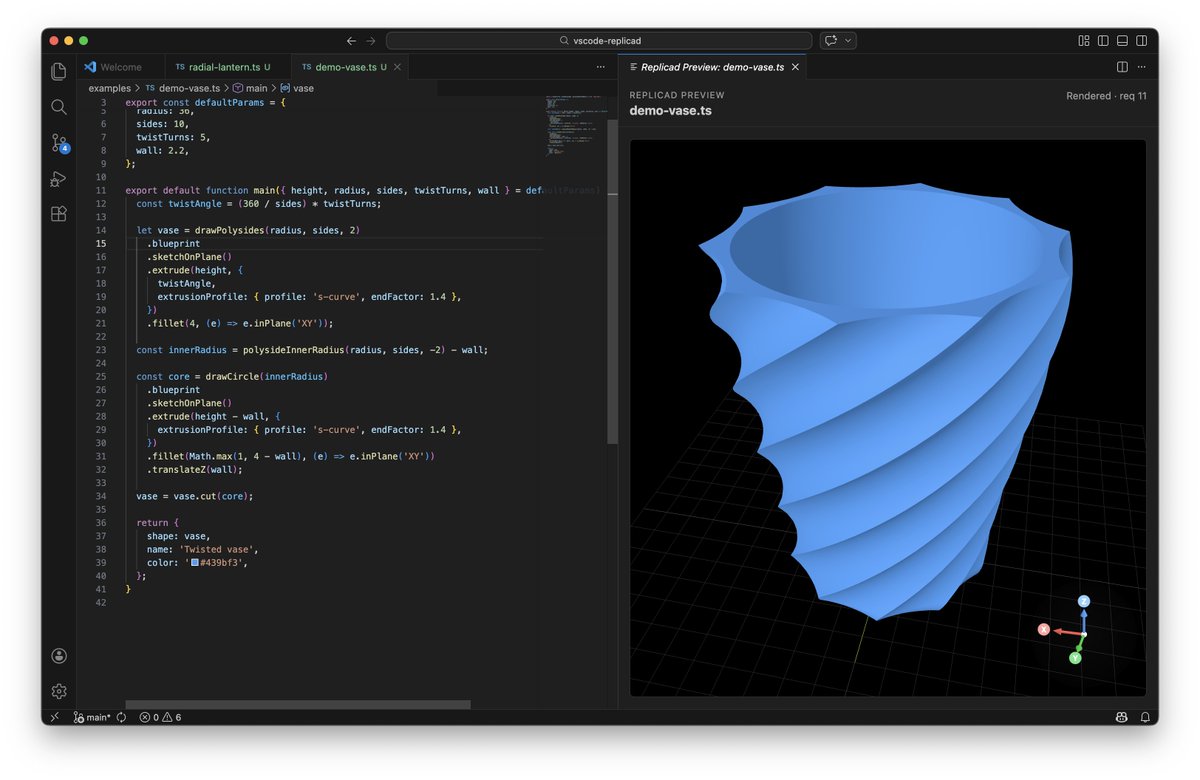1200x780 pixels.
Task: Open the remote window indicator in status bar
Action: pos(54,717)
